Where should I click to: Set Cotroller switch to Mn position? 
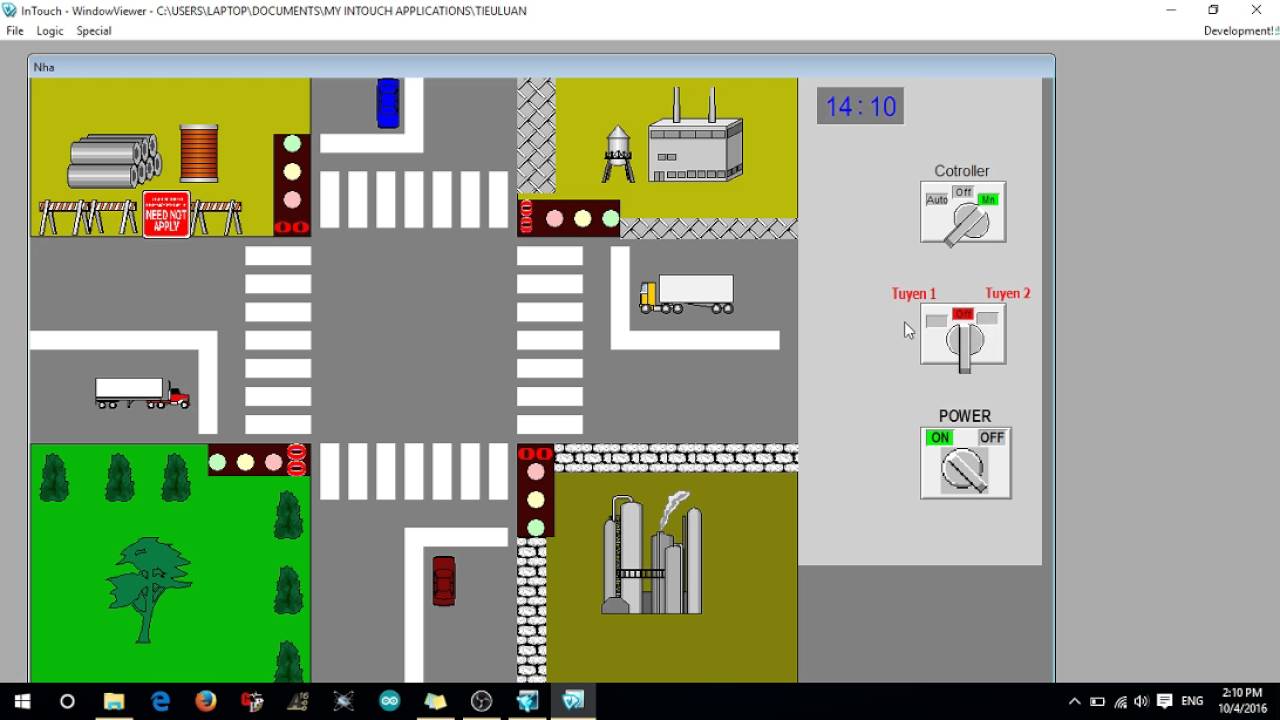(x=988, y=200)
